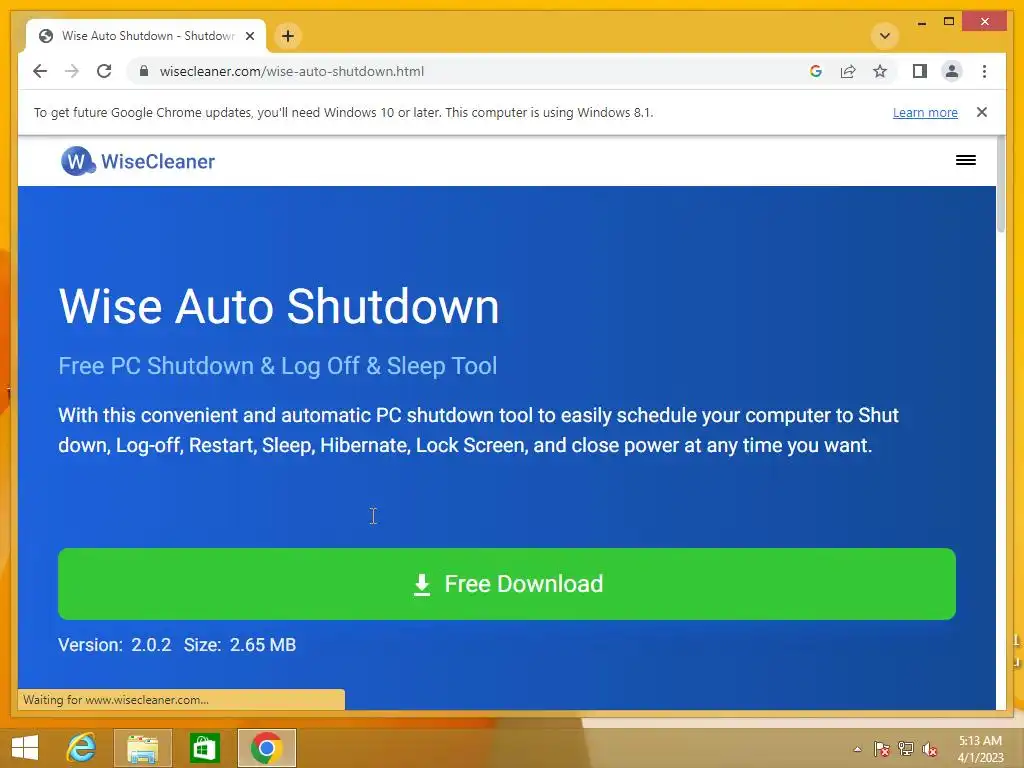The width and height of the screenshot is (1024, 768).
Task: Click the Version 2.0.2 text
Action: (114, 645)
